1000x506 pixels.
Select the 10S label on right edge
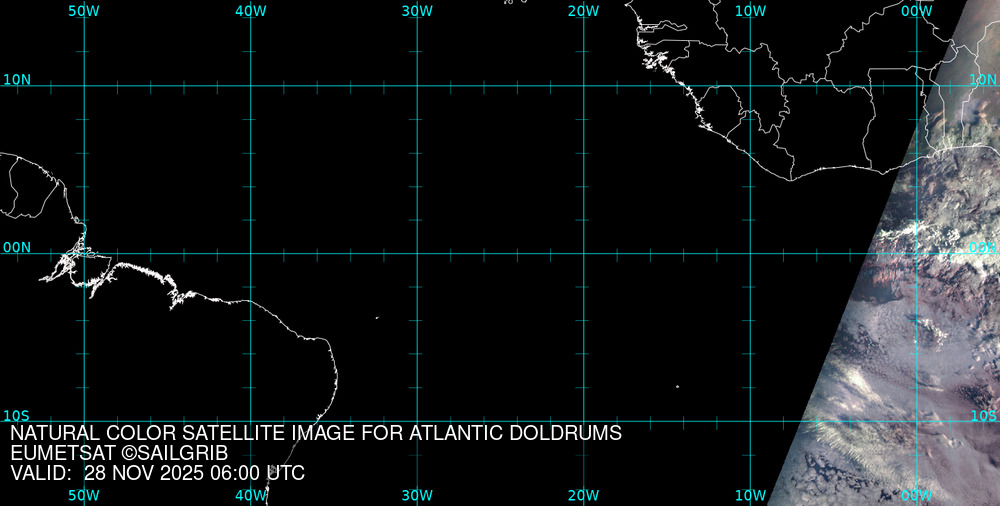(x=983, y=415)
